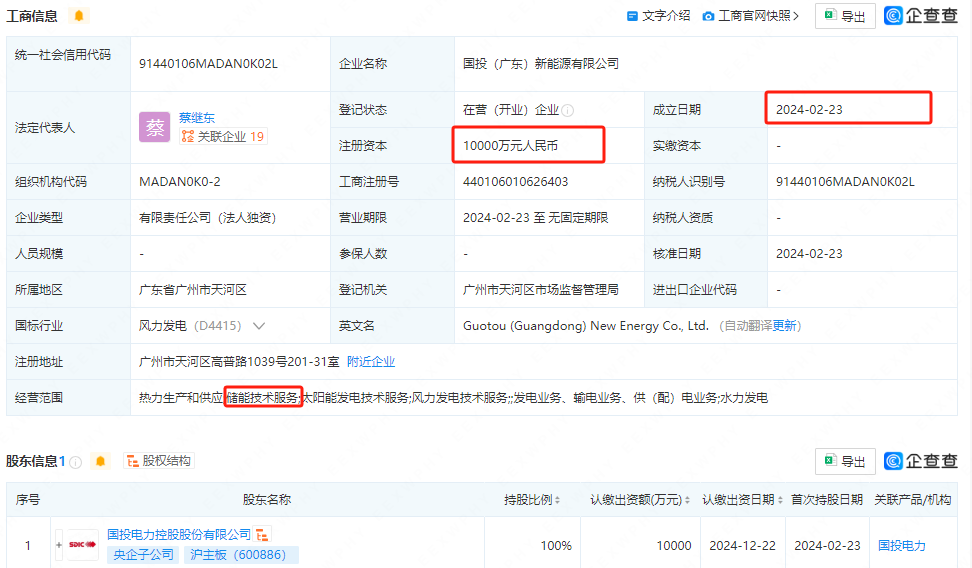Click the 央企子公司 tag
Image resolution: width=972 pixels, height=568 pixels.
(x=143, y=554)
